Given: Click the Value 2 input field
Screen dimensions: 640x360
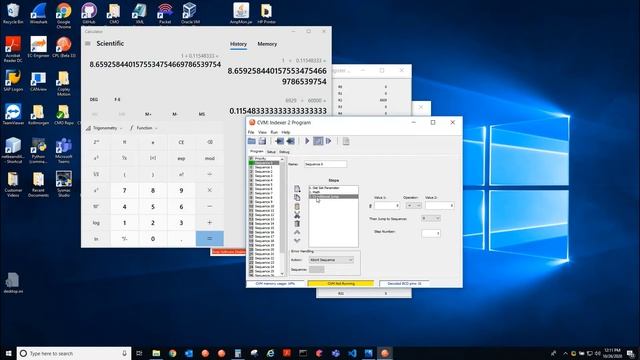Looking at the screenshot, I should coord(440,206).
